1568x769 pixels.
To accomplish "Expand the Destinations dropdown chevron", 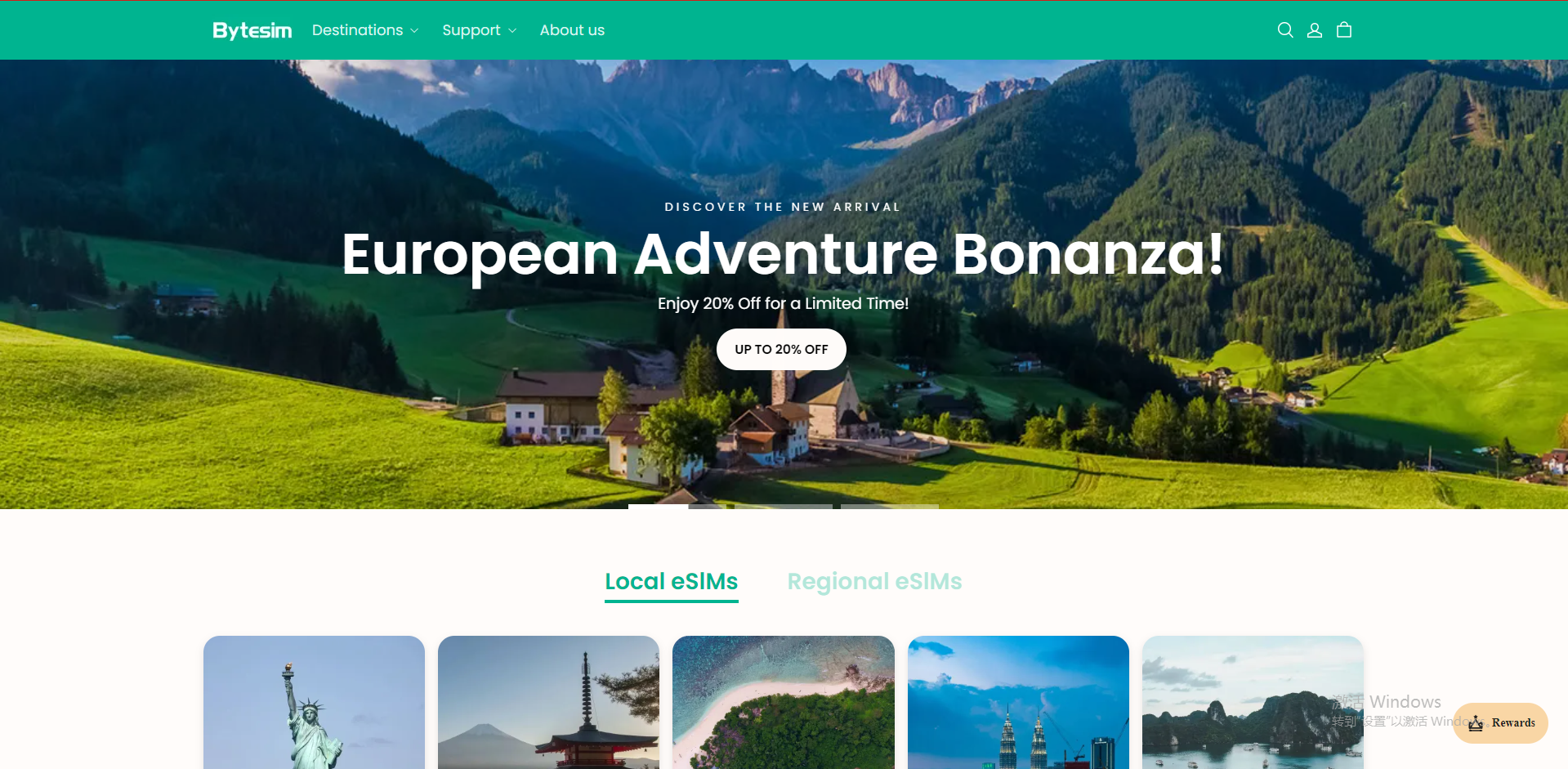I will (x=414, y=31).
